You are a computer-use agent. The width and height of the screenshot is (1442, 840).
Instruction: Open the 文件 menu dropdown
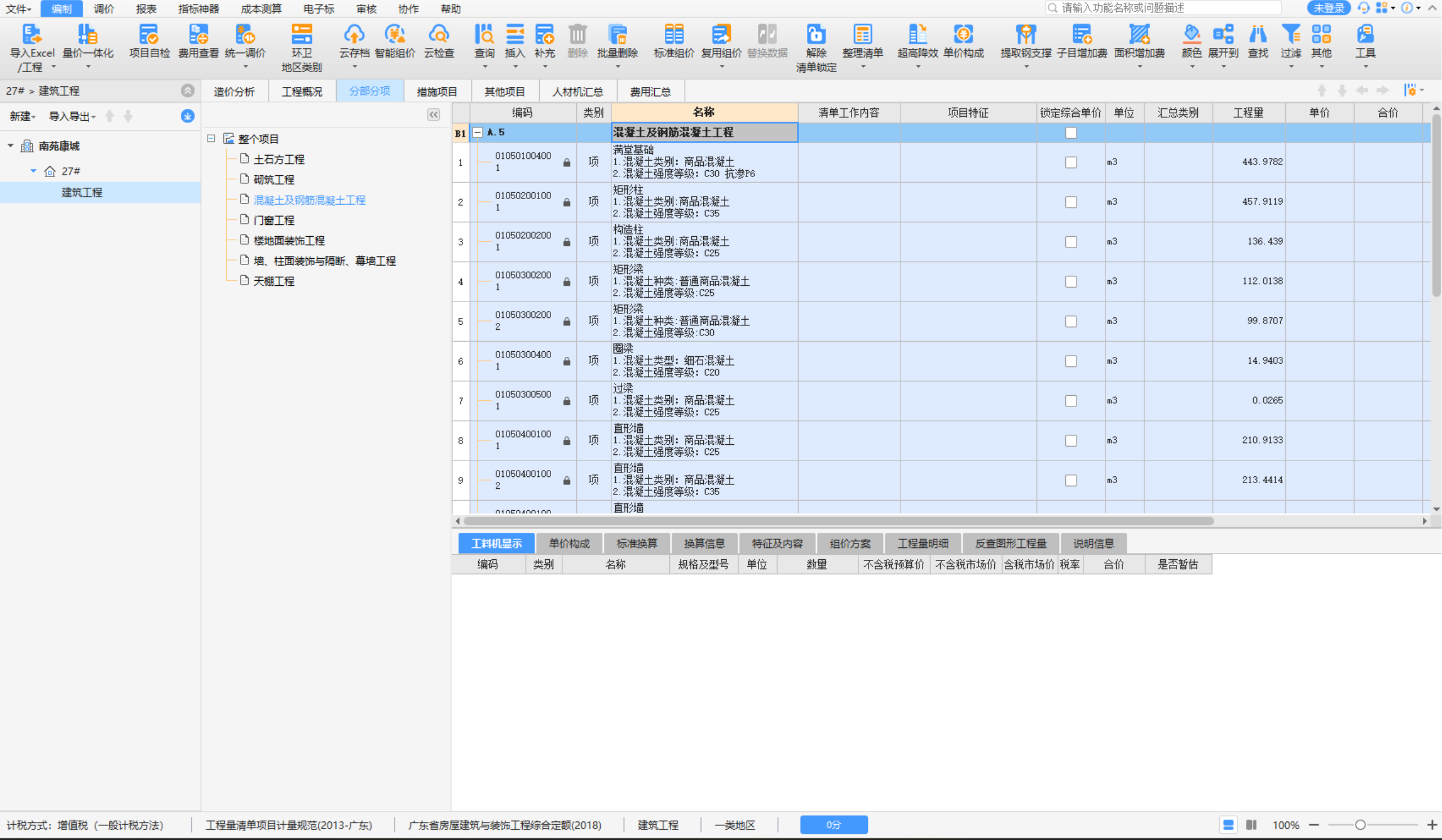click(x=18, y=8)
